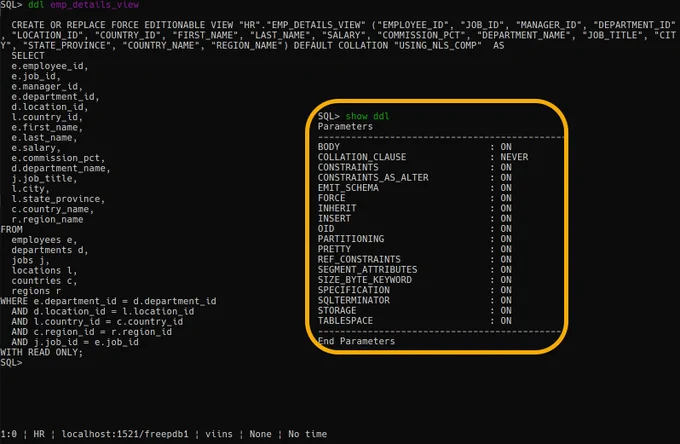Select the 'show ddl' command text

click(x=367, y=116)
